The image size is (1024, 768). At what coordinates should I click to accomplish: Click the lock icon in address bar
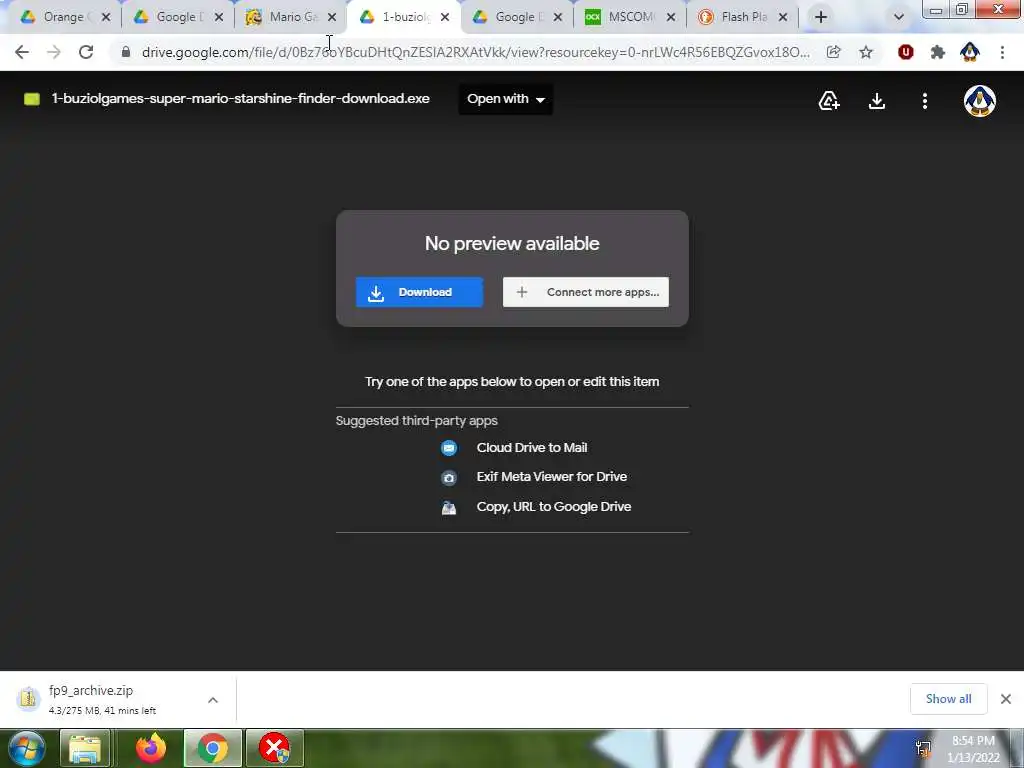click(x=125, y=52)
